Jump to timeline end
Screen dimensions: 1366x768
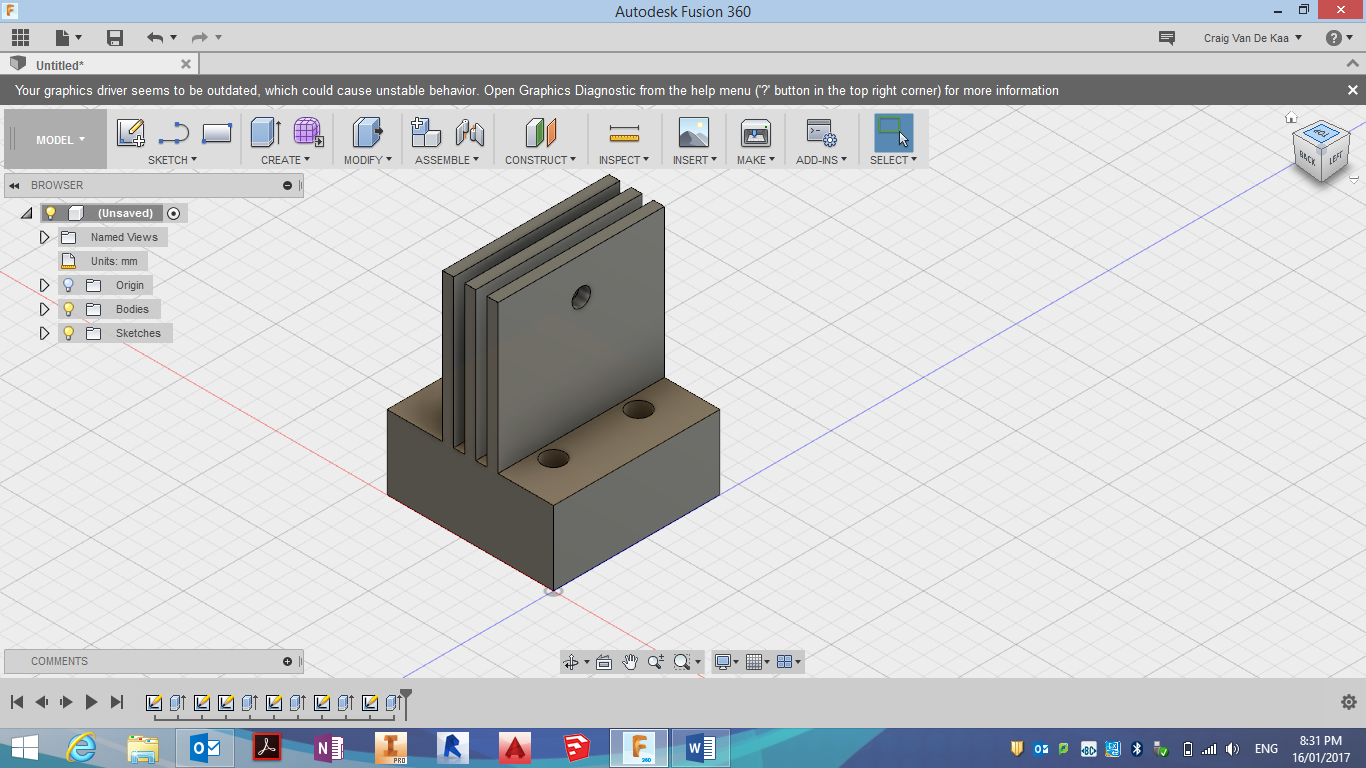point(117,702)
